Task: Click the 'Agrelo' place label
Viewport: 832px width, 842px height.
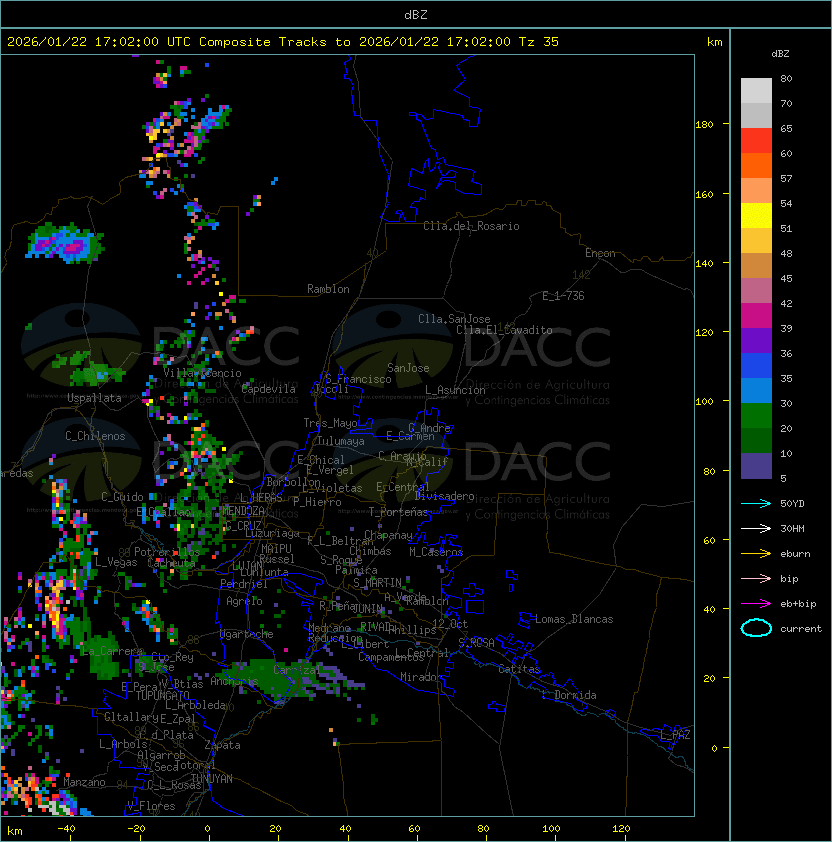Action: point(244,601)
